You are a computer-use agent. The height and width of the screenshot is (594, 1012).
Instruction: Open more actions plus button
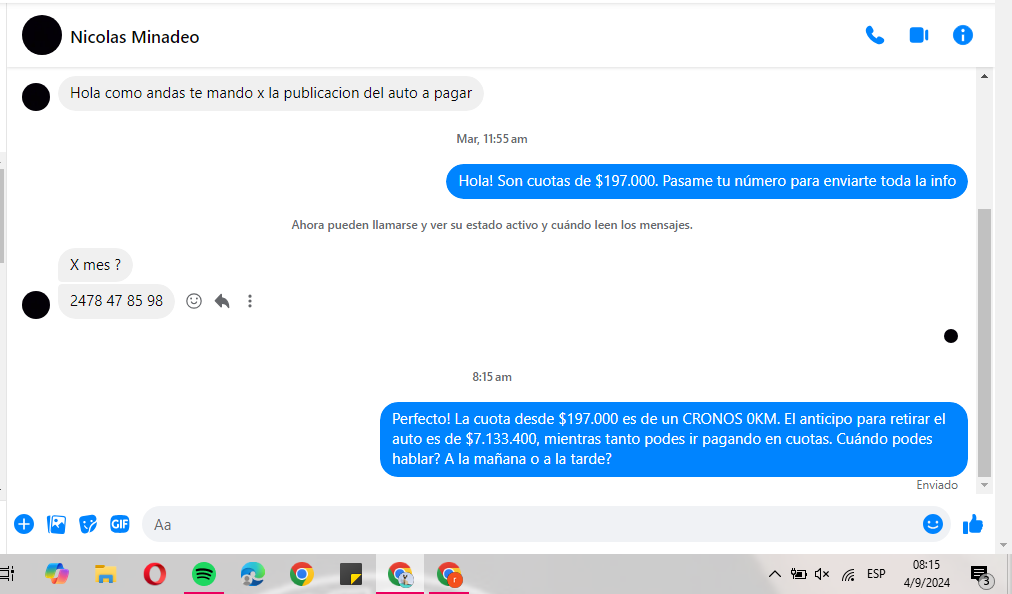(24, 524)
